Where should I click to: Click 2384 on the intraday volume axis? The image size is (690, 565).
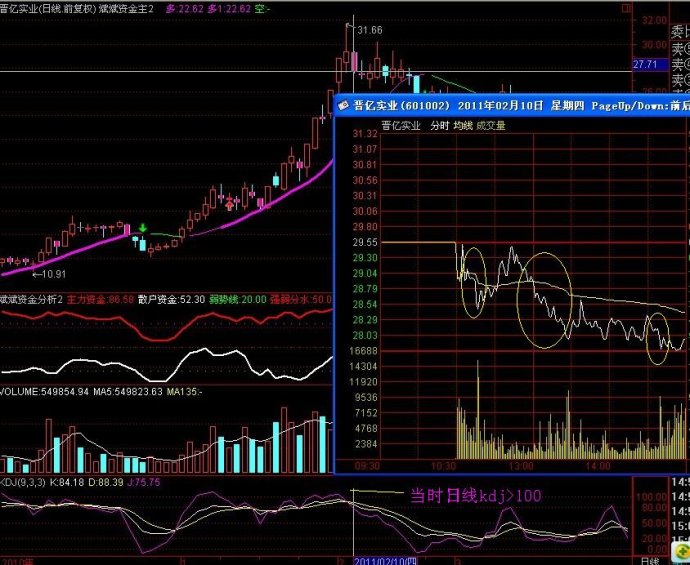tap(364, 444)
